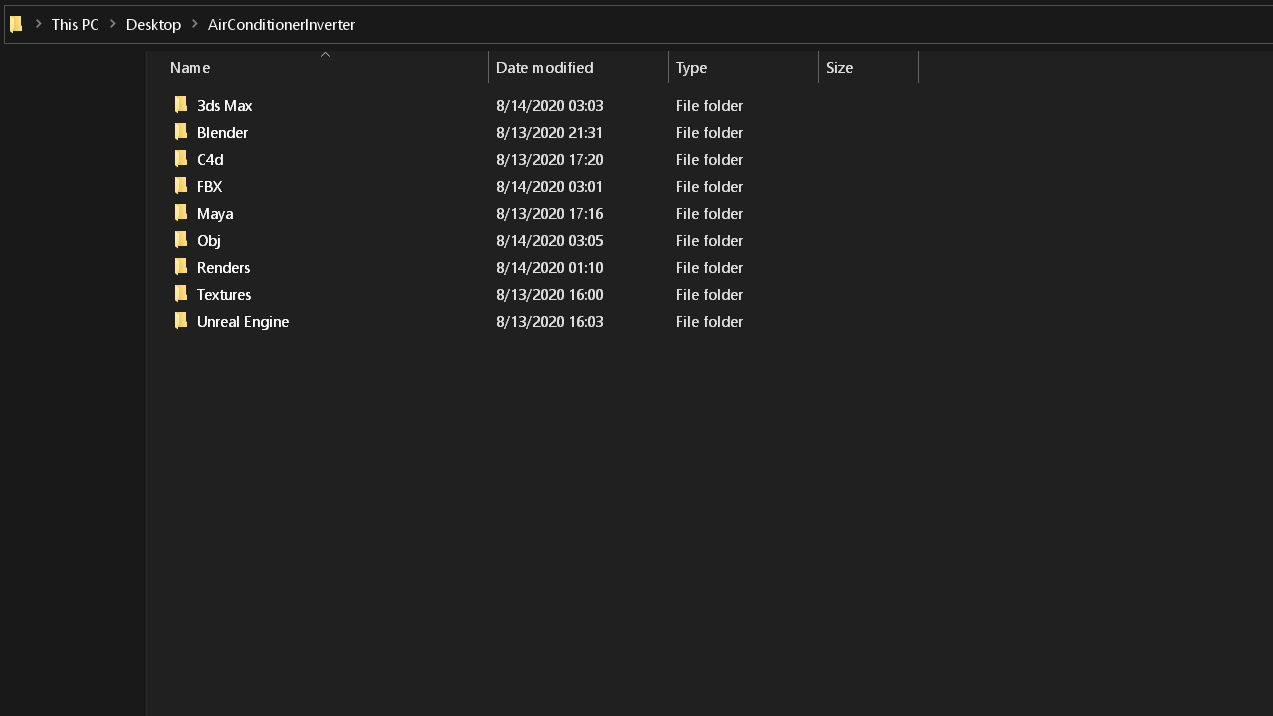Expand the chevron after This PC

(113, 24)
